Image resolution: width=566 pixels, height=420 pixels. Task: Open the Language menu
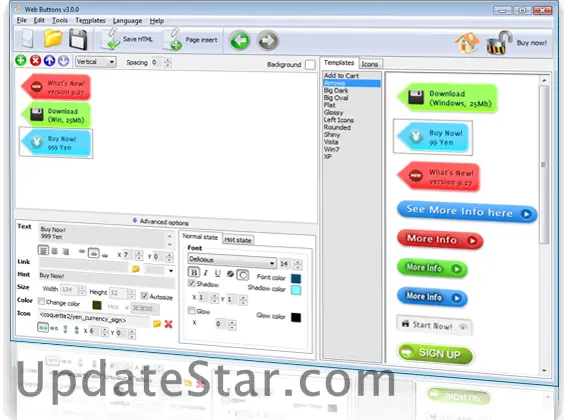click(x=127, y=21)
